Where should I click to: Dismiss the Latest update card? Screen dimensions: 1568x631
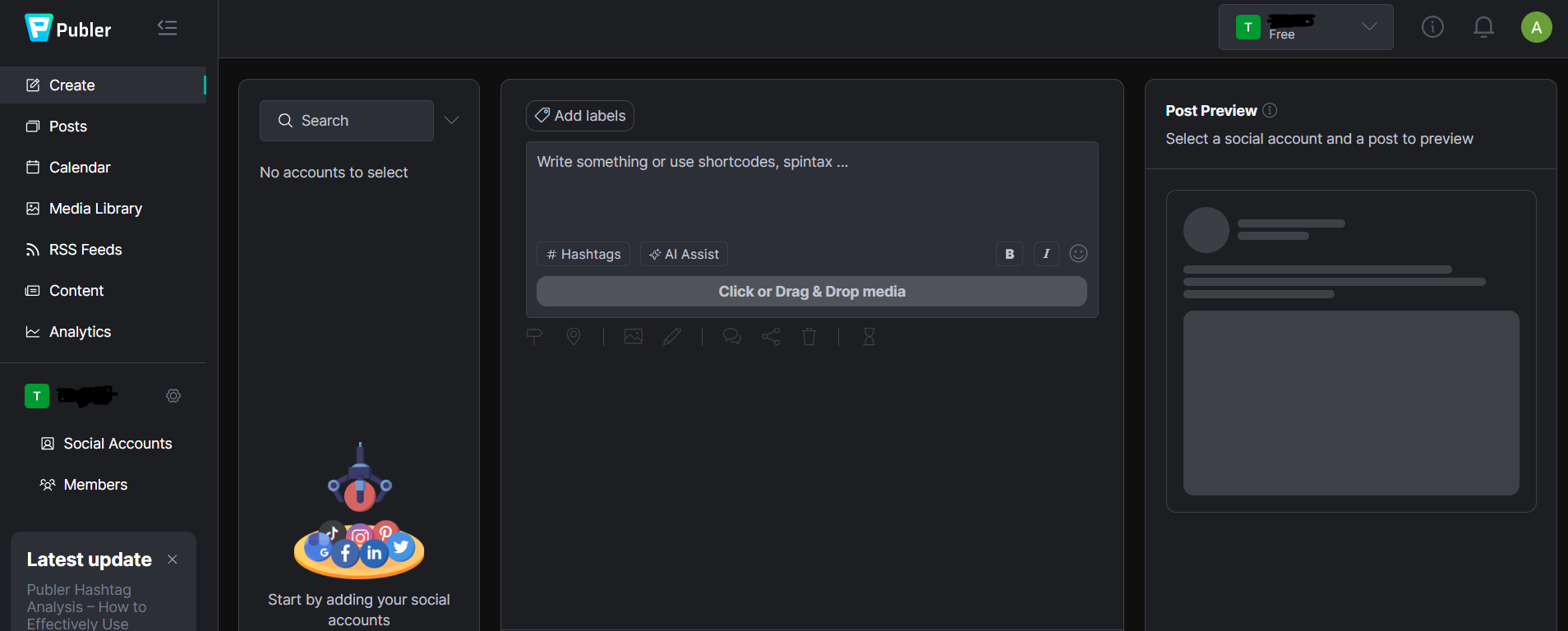173,560
